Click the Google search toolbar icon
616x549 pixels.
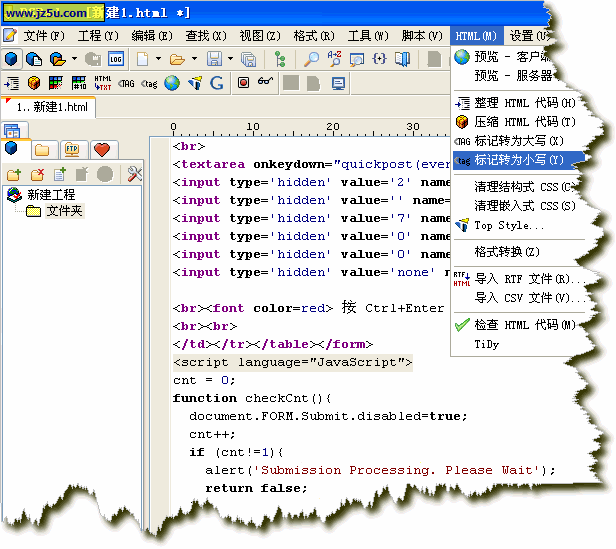(x=217, y=83)
